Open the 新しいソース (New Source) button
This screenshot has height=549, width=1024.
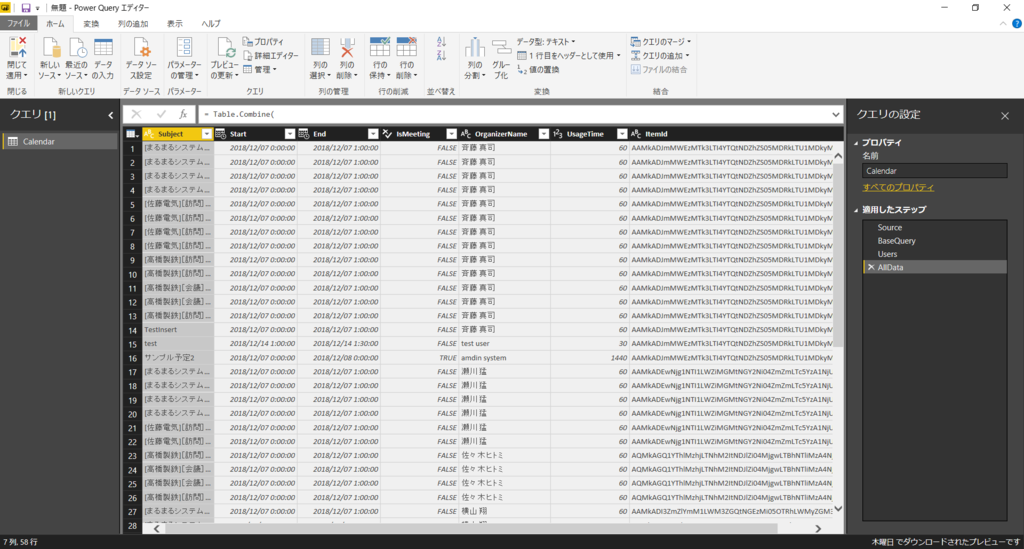(50, 59)
